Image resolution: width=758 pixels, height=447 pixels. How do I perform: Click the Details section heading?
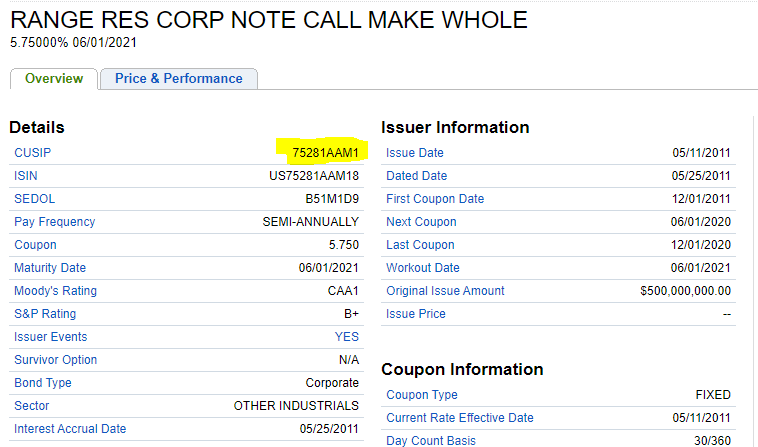[37, 128]
